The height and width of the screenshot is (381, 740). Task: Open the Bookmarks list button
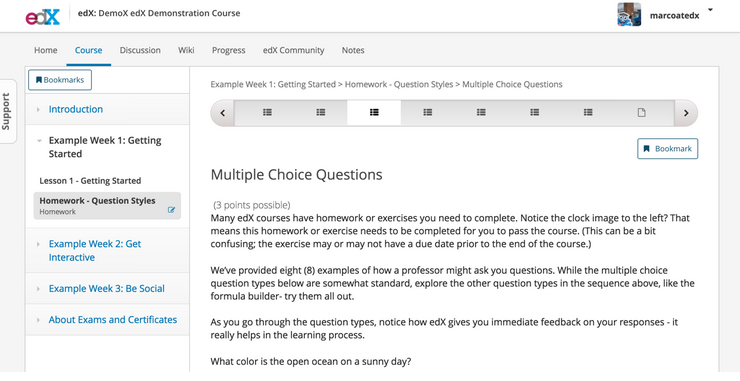[60, 80]
